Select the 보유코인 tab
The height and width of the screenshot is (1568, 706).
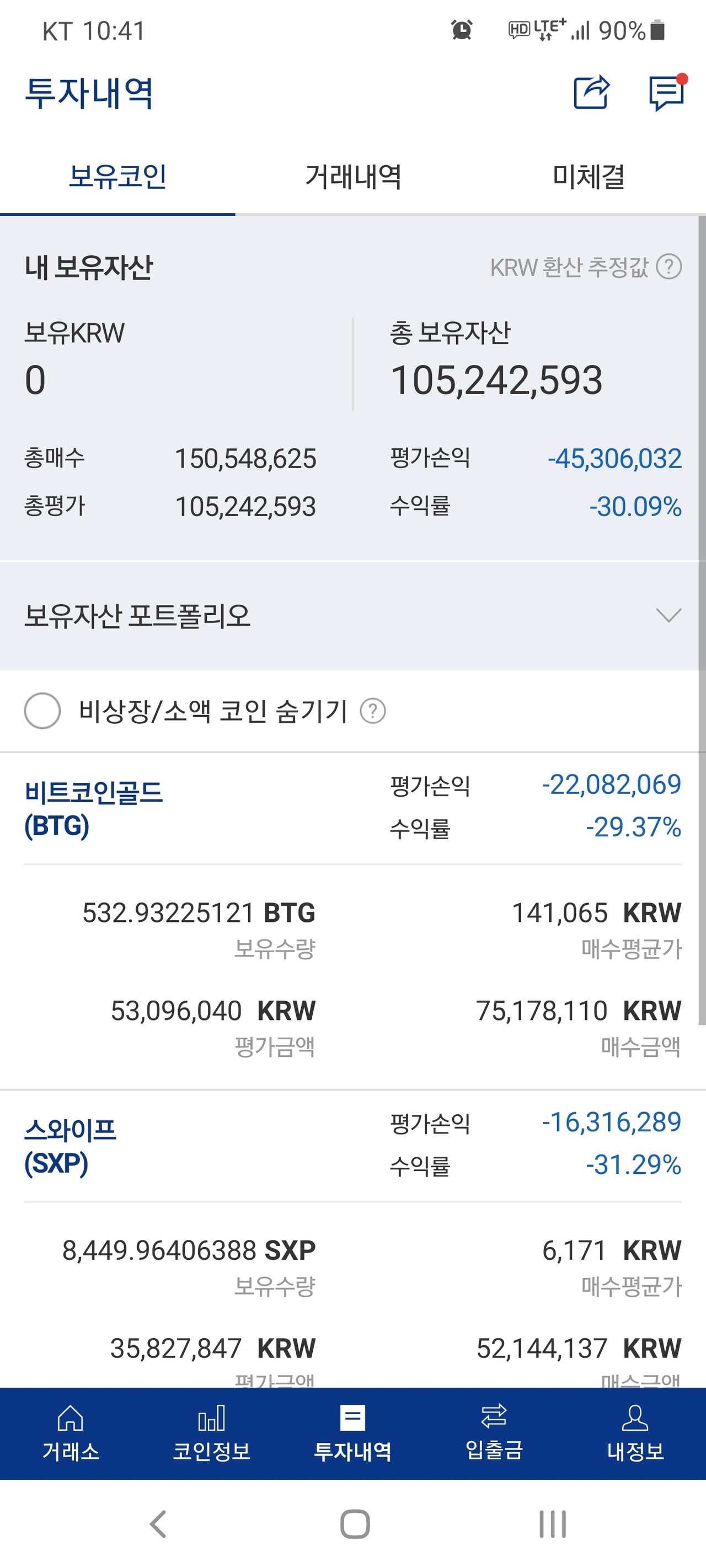click(x=117, y=176)
